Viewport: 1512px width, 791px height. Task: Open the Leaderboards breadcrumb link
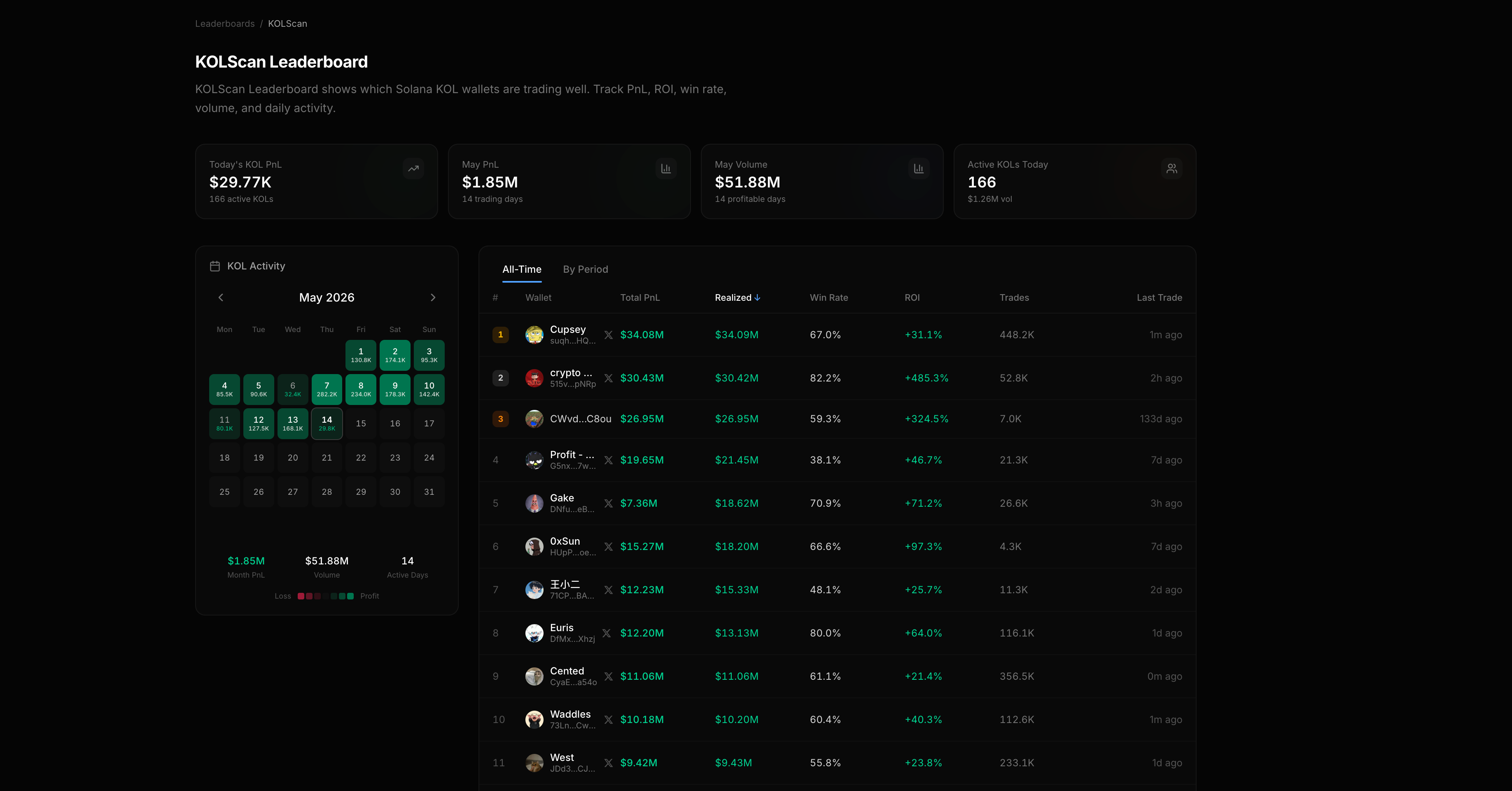(225, 23)
